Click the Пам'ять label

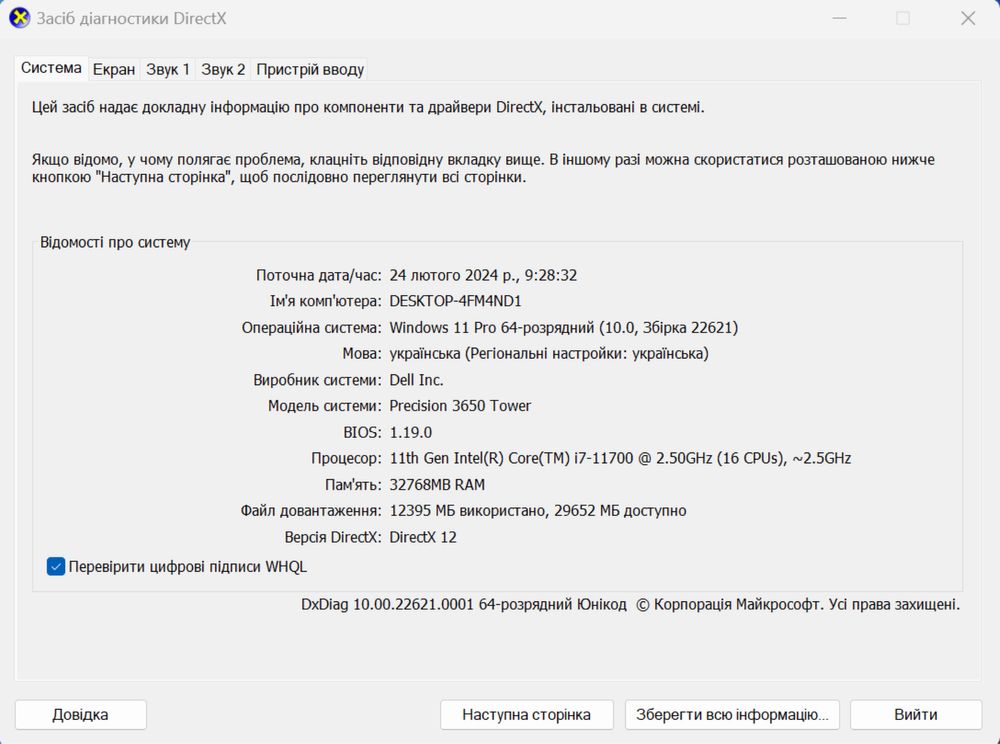(x=353, y=485)
